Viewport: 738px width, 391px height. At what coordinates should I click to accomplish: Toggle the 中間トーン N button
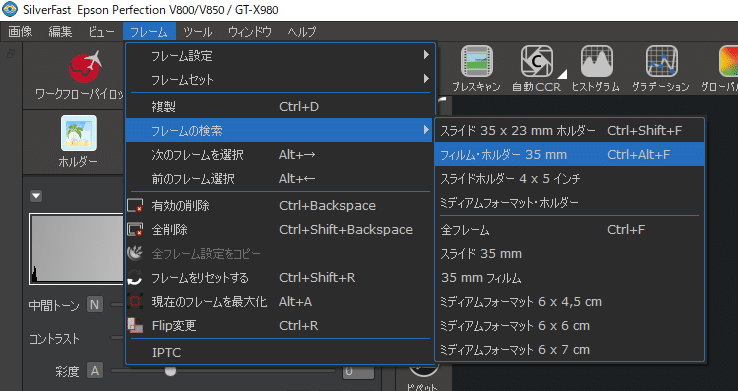[95, 304]
